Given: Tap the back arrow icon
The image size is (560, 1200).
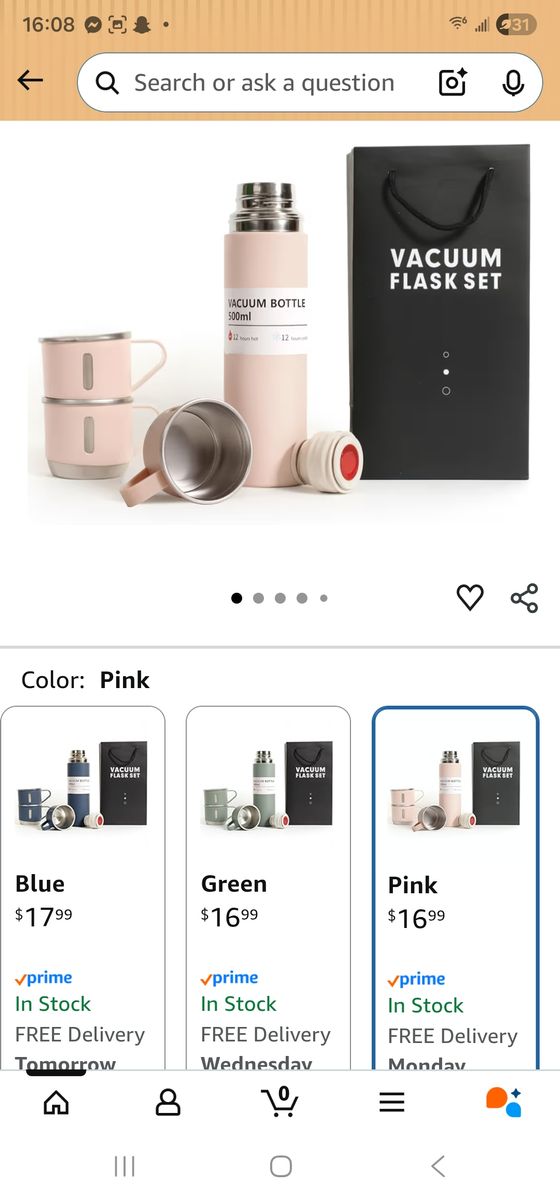Looking at the screenshot, I should click(31, 82).
